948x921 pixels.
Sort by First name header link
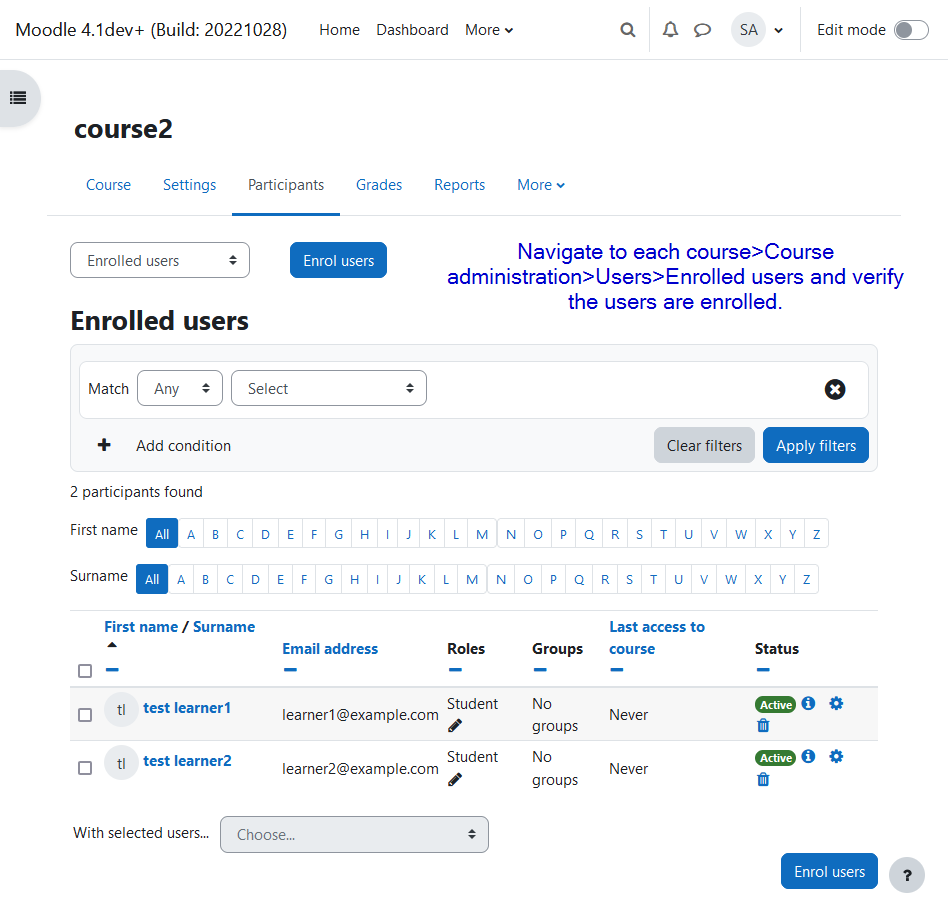point(141,626)
